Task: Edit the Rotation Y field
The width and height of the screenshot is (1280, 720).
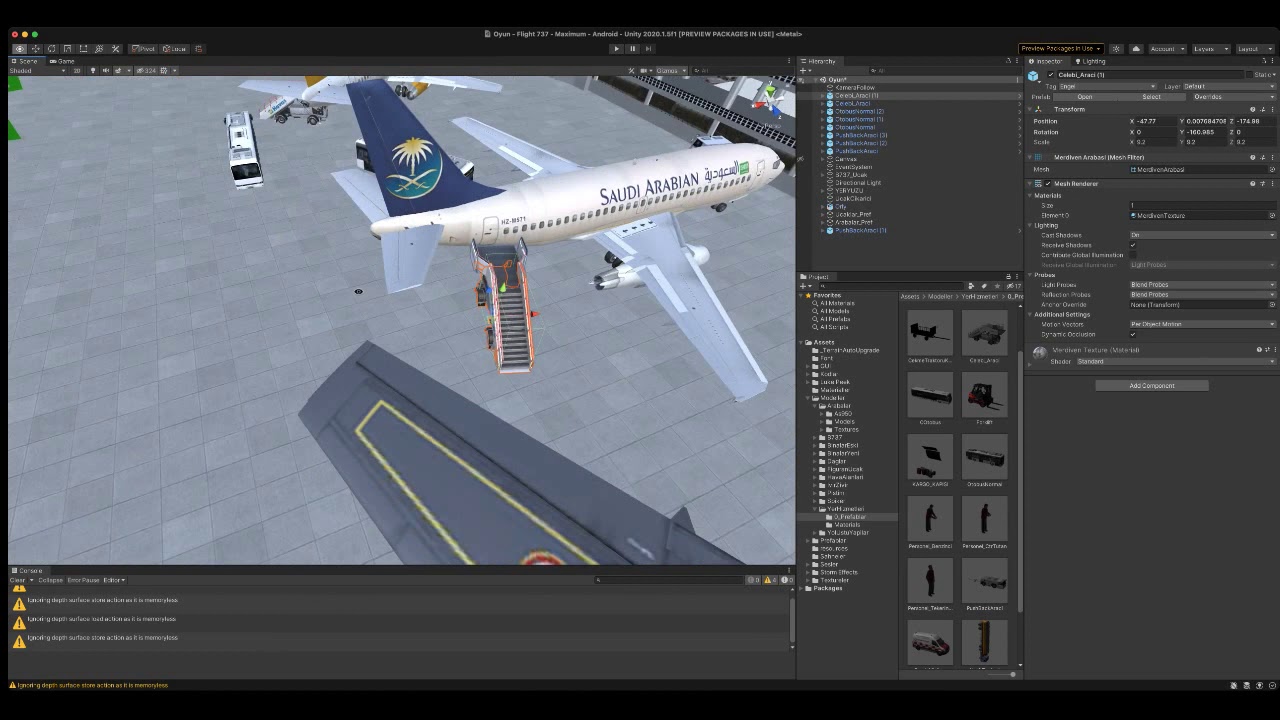Action: (x=1205, y=132)
